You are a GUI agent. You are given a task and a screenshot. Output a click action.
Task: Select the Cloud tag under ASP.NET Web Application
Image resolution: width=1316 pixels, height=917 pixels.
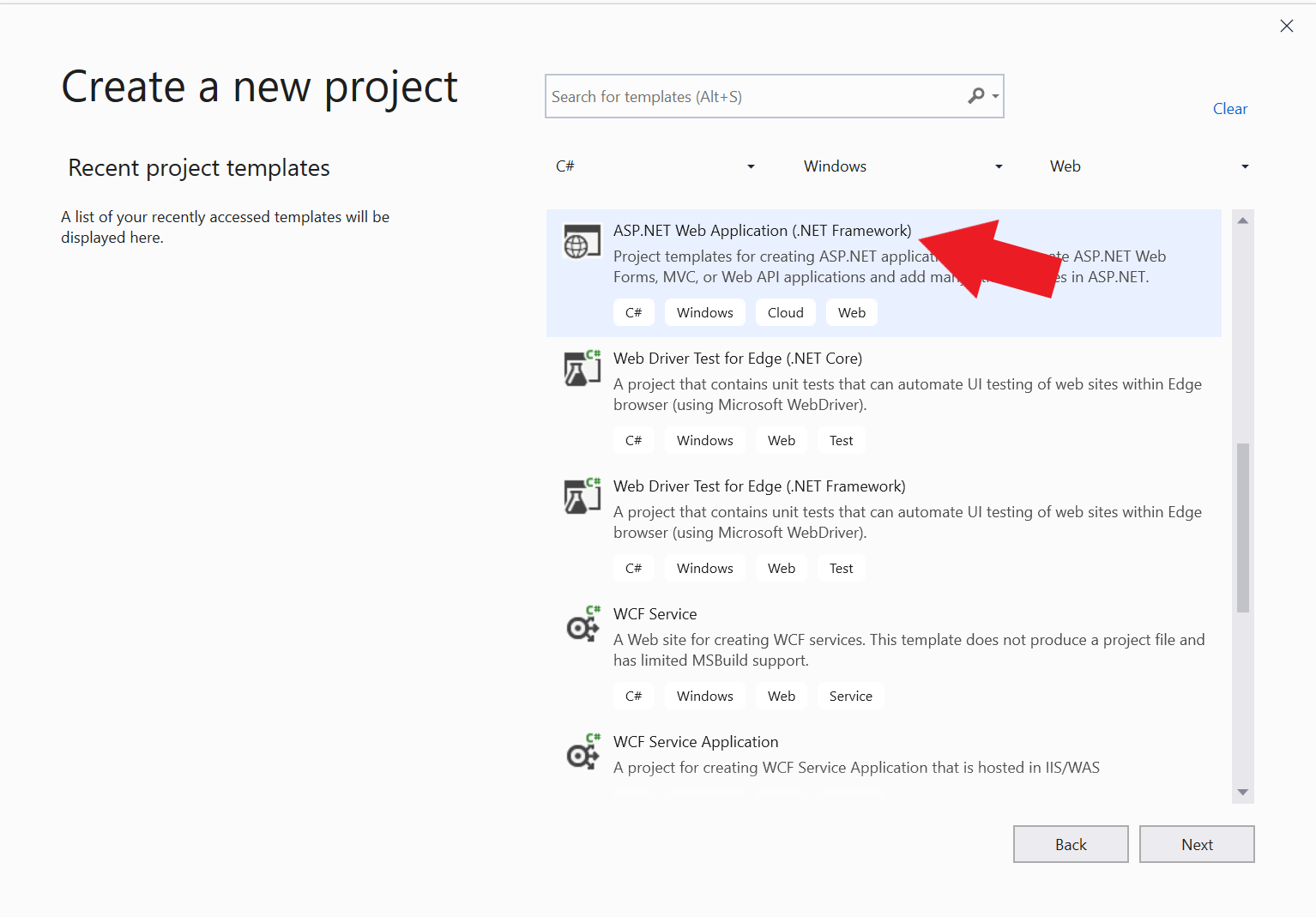click(785, 312)
